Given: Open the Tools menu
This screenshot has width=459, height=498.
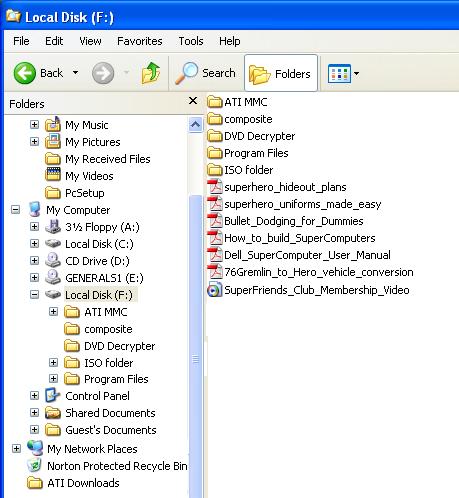Looking at the screenshot, I should pyautogui.click(x=191, y=41).
